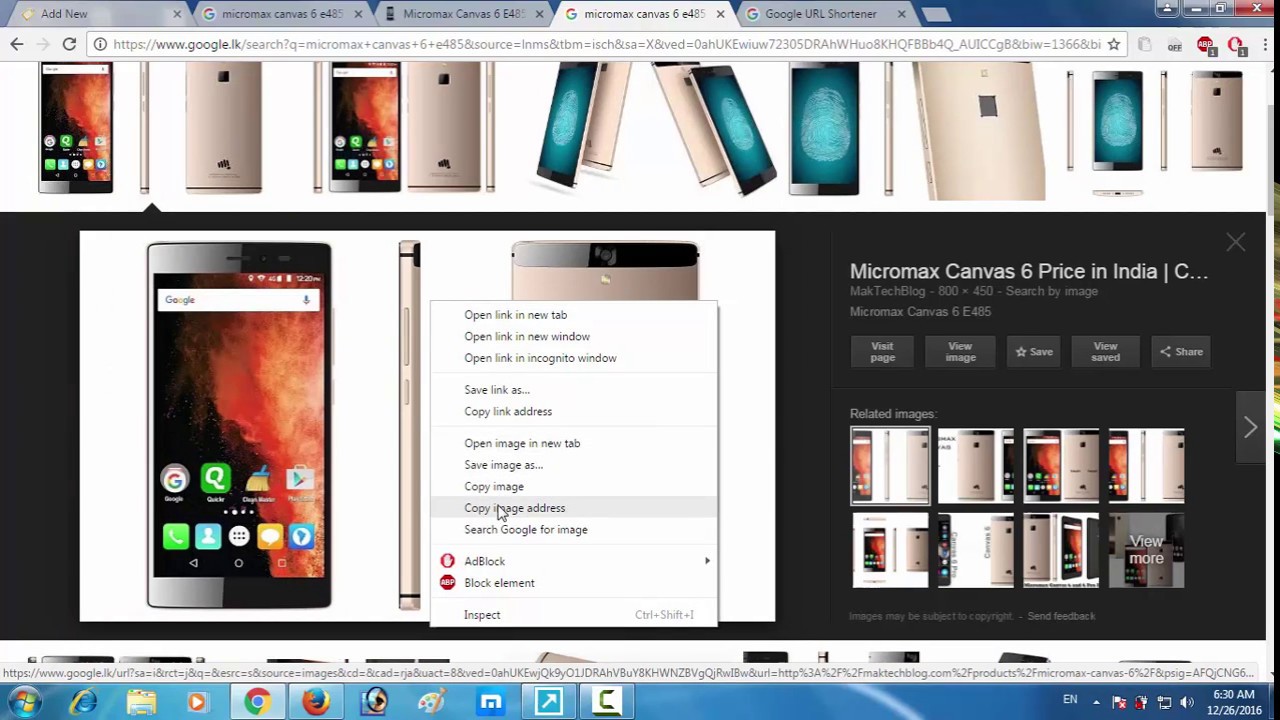Open a new browser tab

click(936, 14)
